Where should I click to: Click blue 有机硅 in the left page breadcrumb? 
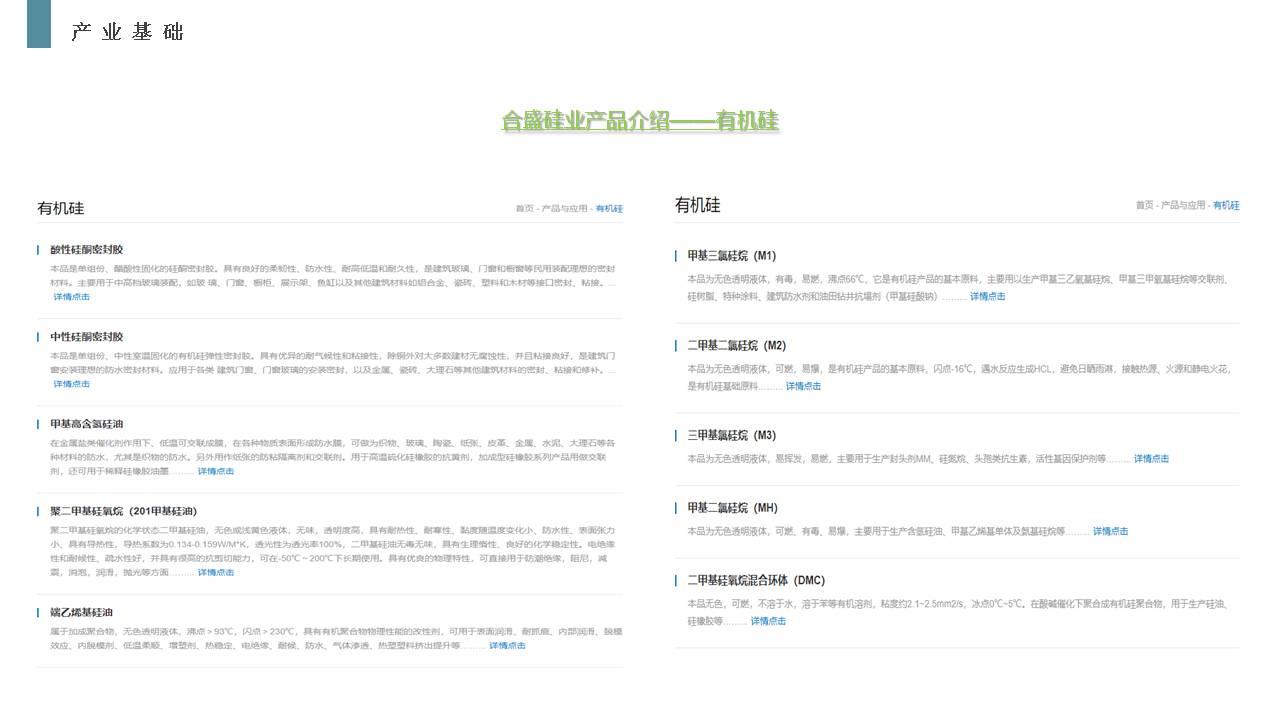[609, 209]
